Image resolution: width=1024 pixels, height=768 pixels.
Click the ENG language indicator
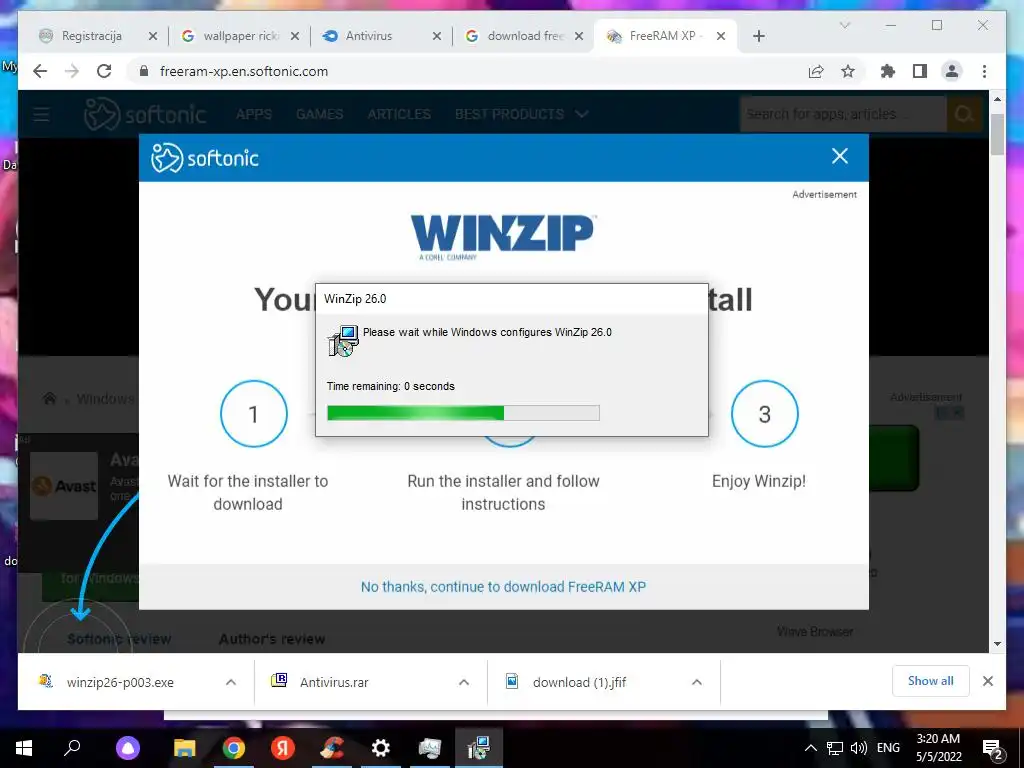tap(888, 748)
